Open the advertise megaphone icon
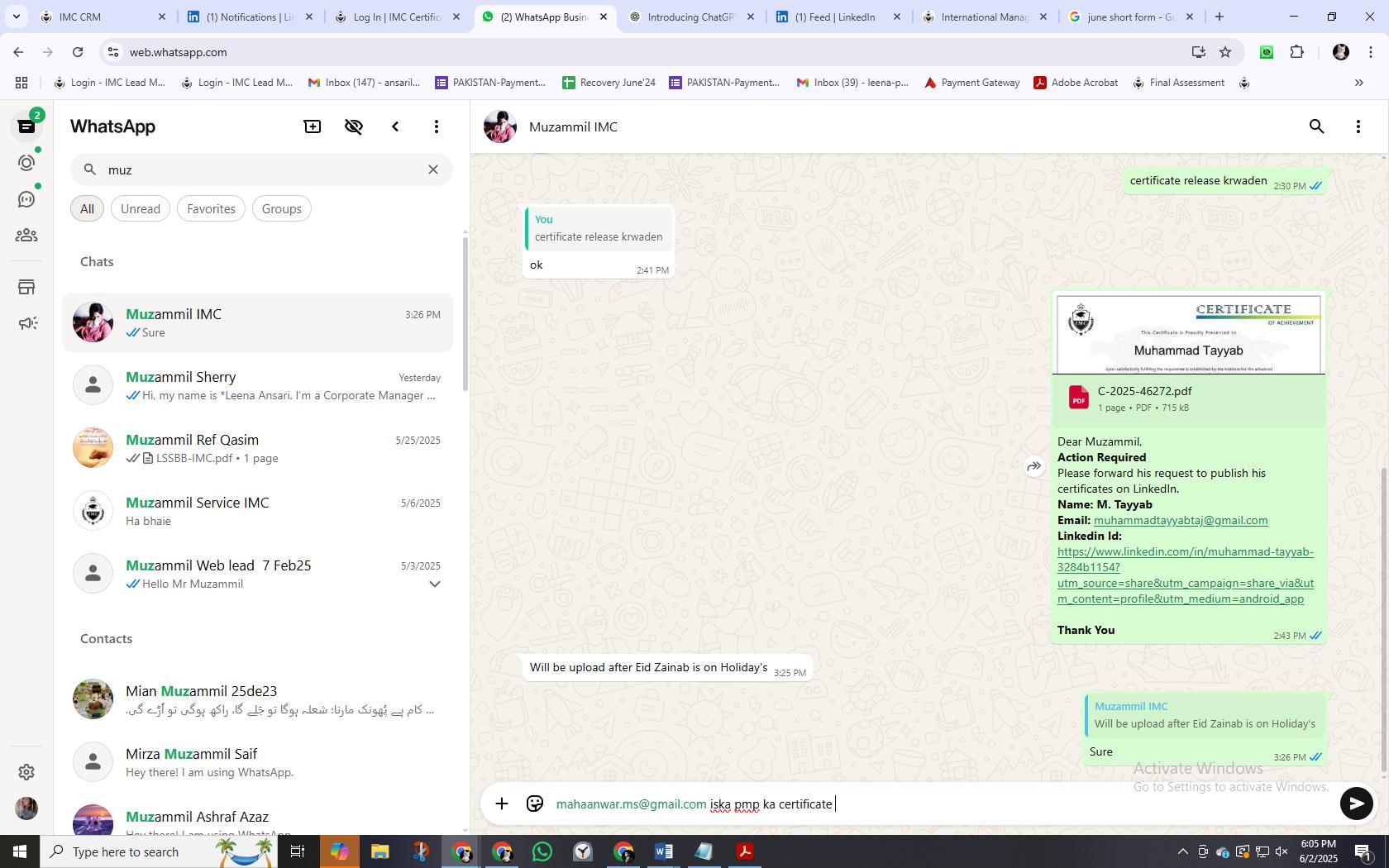The height and width of the screenshot is (868, 1389). coord(26,323)
